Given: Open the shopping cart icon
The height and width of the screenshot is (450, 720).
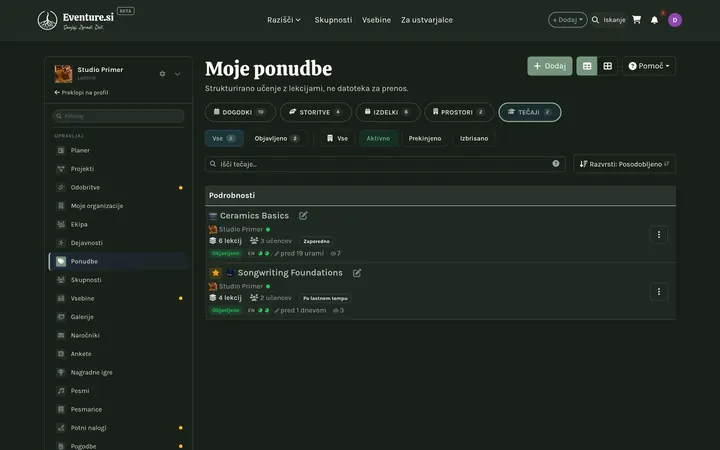Looking at the screenshot, I should point(636,20).
